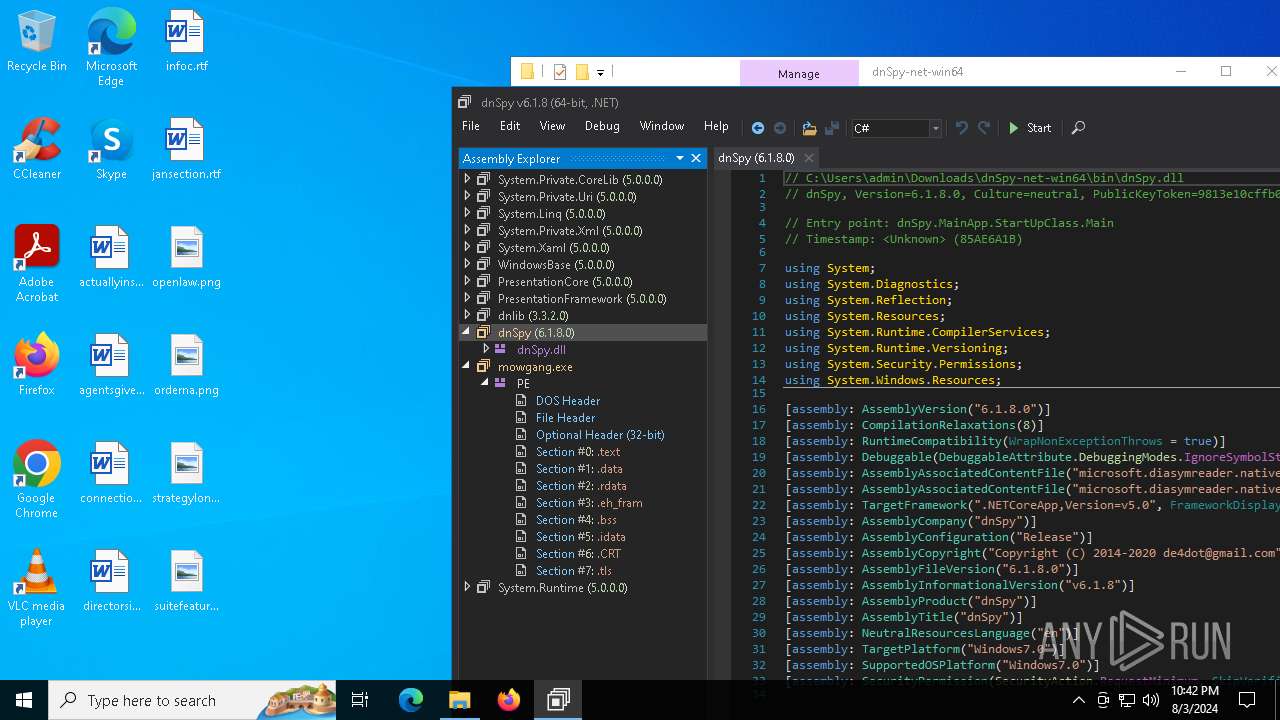The width and height of the screenshot is (1280, 720).
Task: Click the Search magnifier icon in dnSpy toolbar
Action: [1078, 128]
